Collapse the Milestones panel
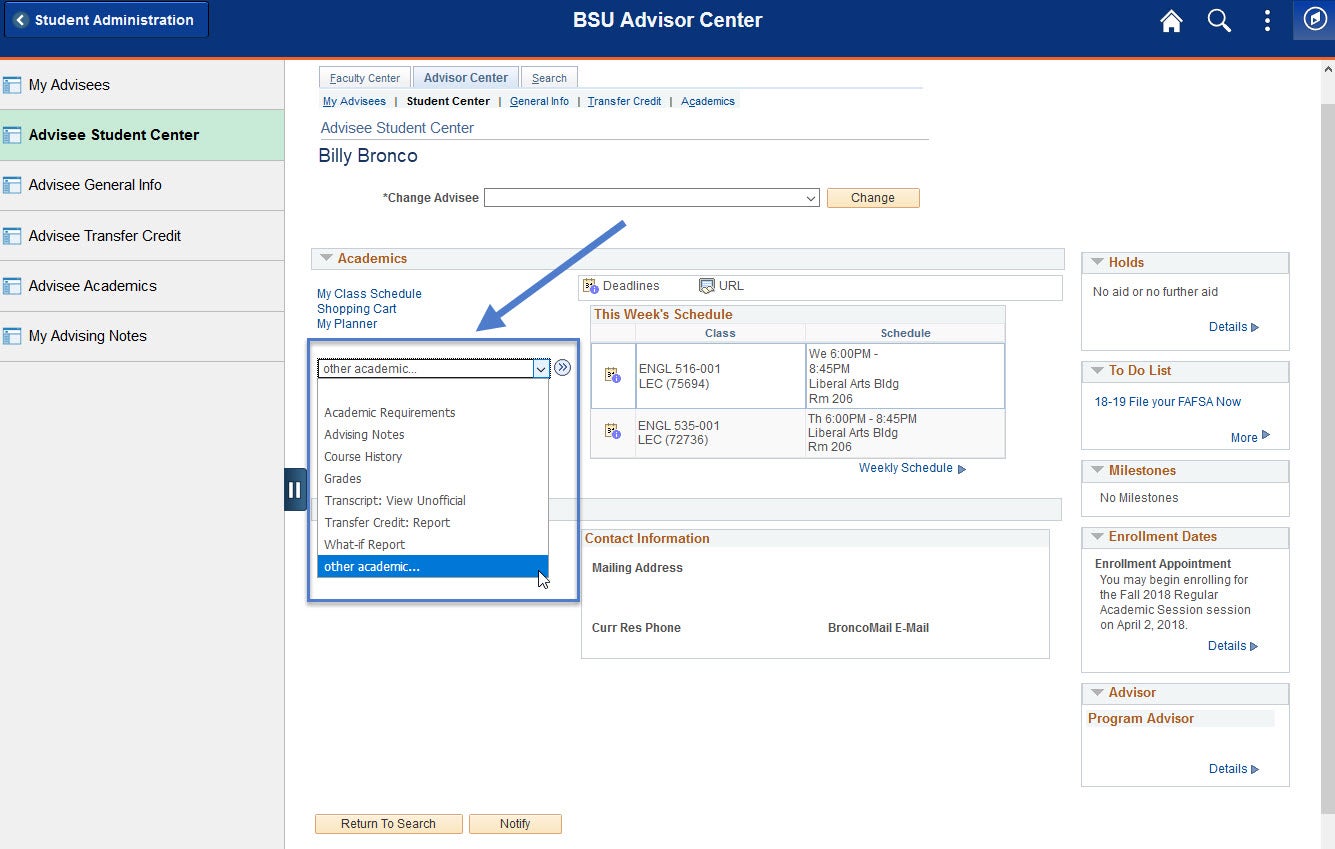The height and width of the screenshot is (849, 1335). pyautogui.click(x=1097, y=470)
